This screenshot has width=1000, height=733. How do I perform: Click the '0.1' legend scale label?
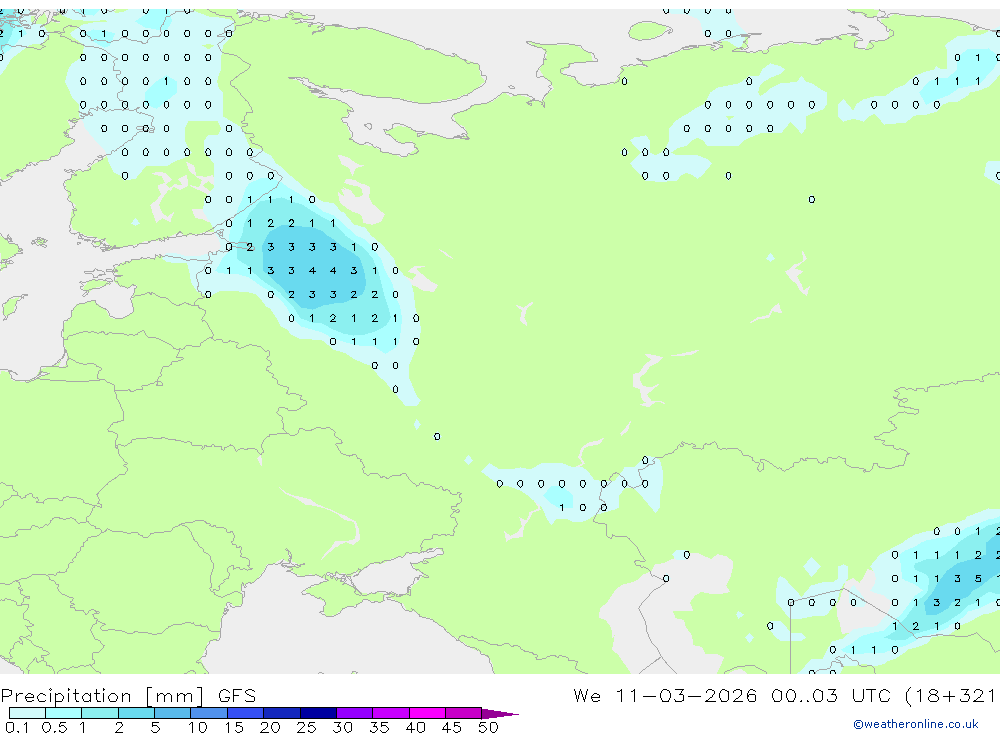point(17,727)
